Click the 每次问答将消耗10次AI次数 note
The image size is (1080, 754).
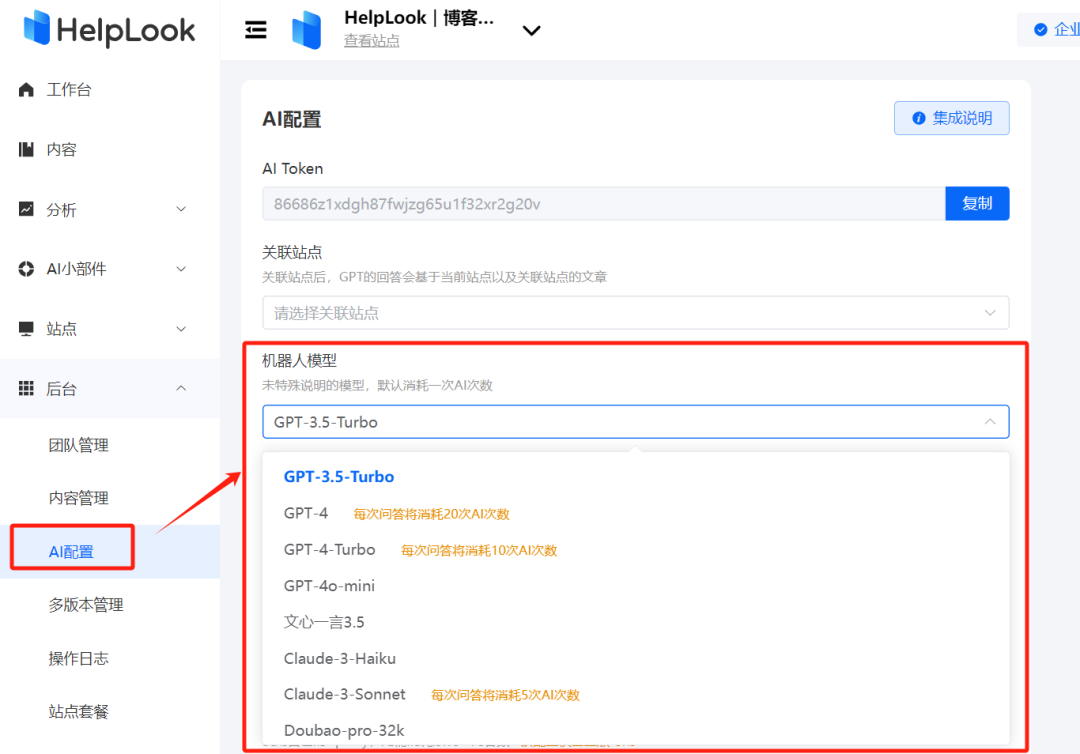pos(479,551)
